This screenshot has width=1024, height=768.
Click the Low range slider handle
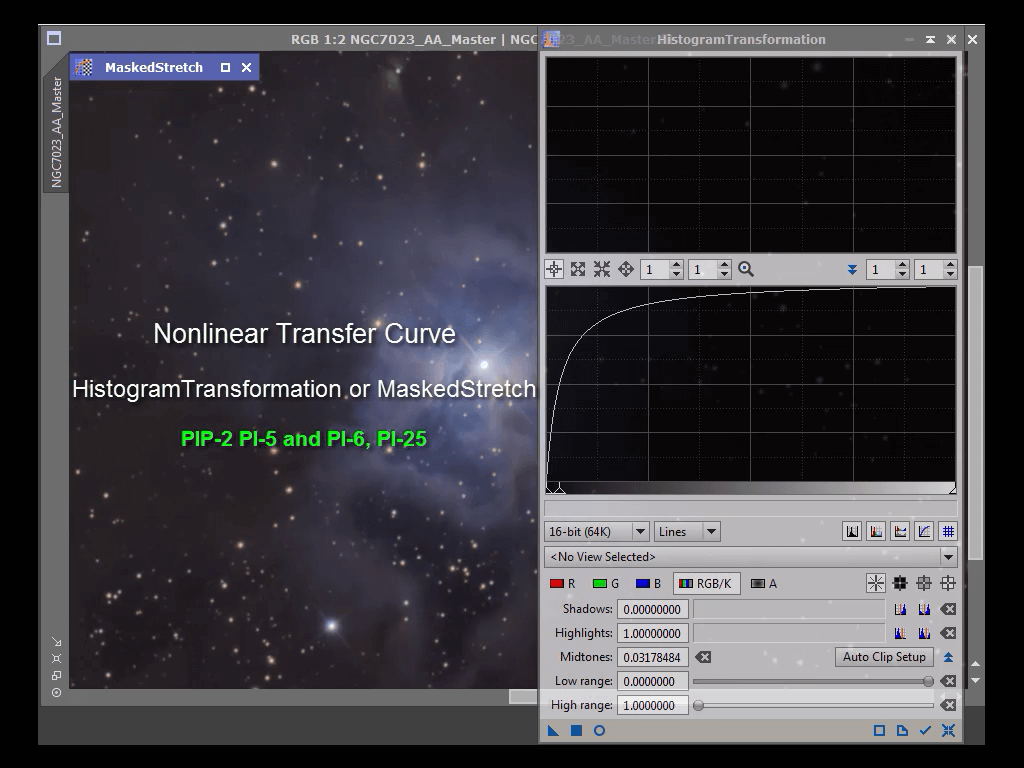(x=928, y=681)
